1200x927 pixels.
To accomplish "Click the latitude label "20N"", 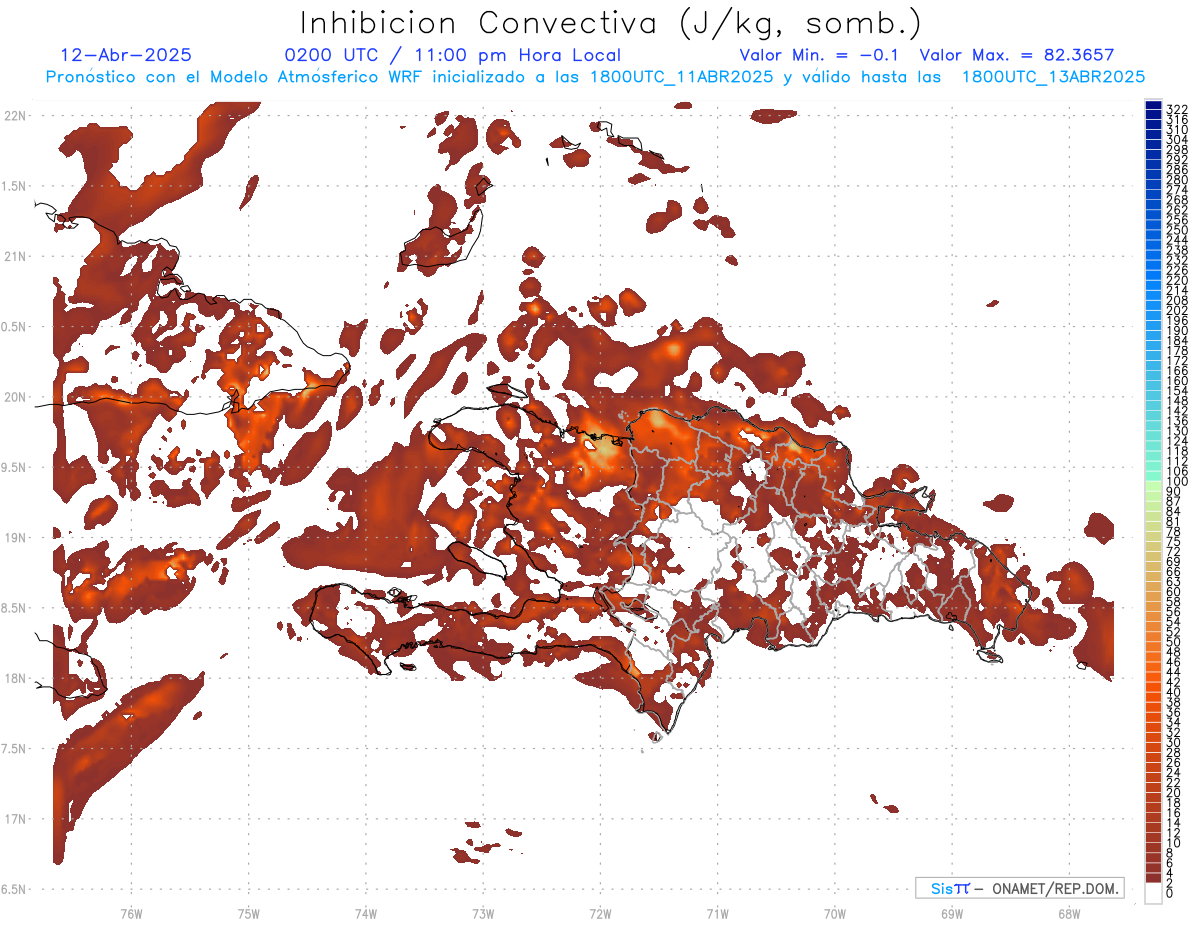I will (x=15, y=397).
